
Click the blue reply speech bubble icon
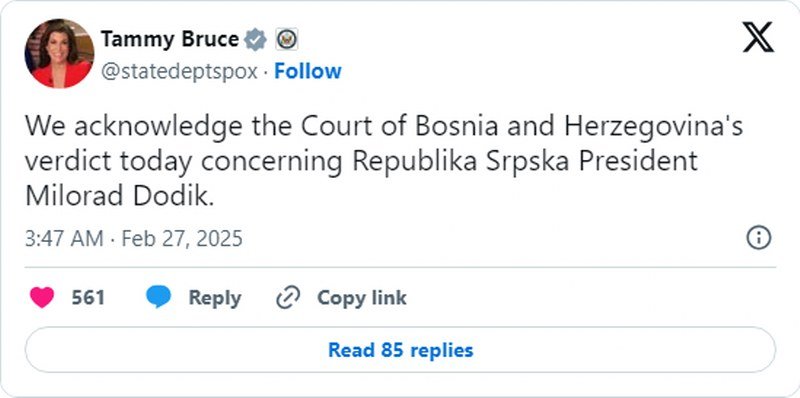[159, 297]
